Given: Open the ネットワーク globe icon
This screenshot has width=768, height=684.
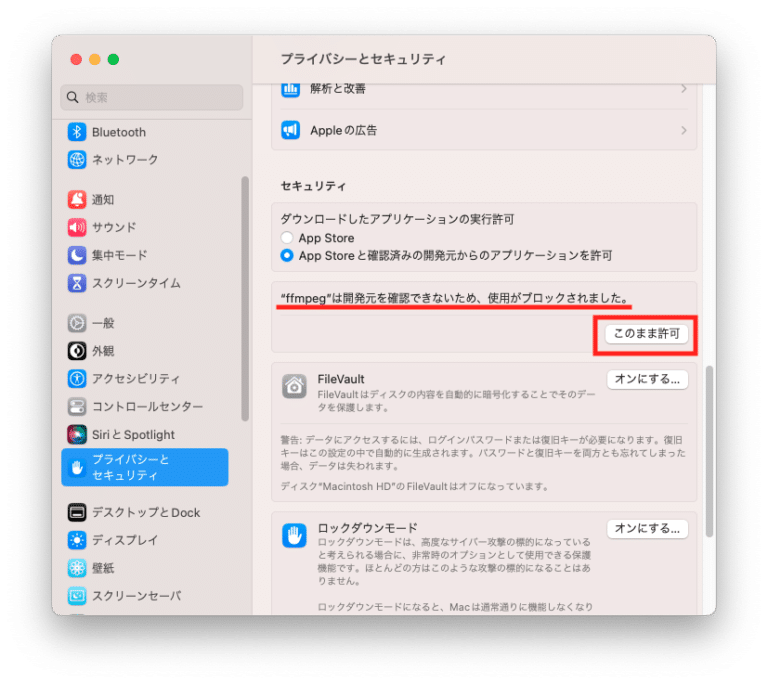Looking at the screenshot, I should click(x=77, y=160).
